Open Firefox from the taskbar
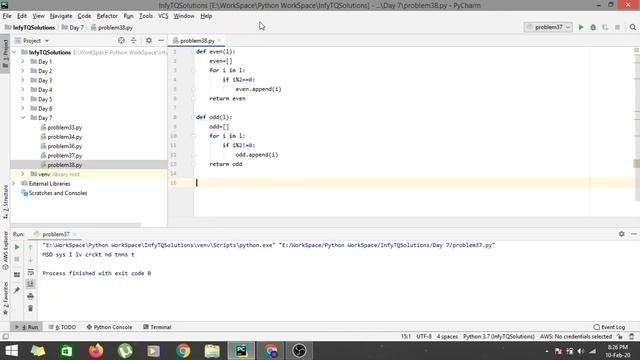 pyautogui.click(x=96, y=351)
